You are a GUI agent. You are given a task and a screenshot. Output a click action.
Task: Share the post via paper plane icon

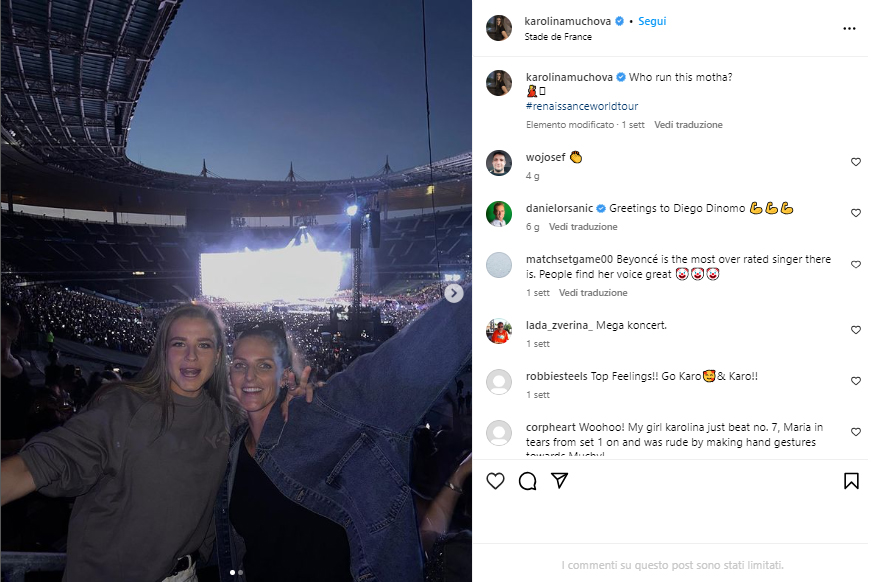(560, 481)
